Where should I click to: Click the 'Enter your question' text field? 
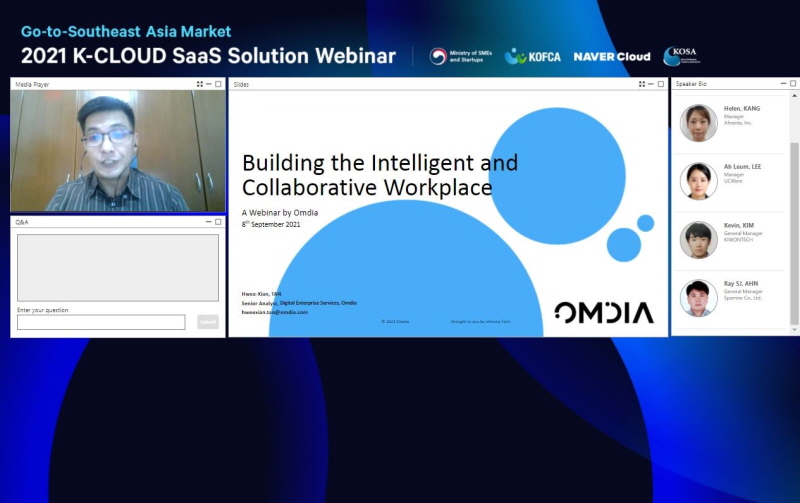[101, 322]
